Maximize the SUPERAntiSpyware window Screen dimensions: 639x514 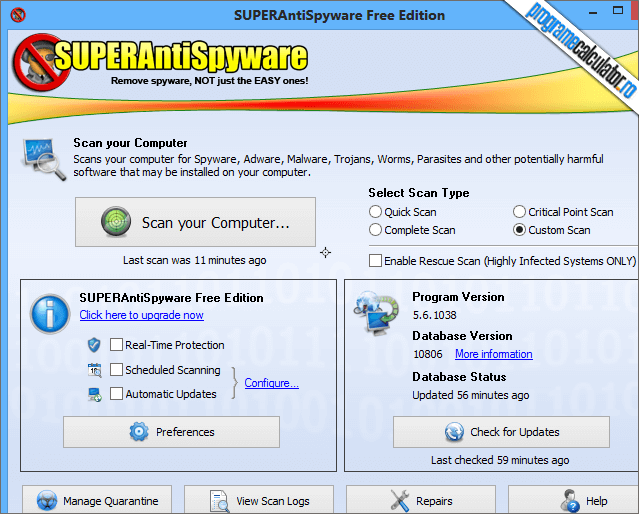click(618, 11)
